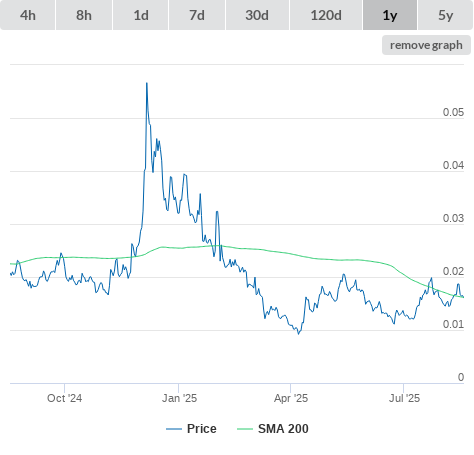The width and height of the screenshot is (474, 455).
Task: Click the active 1y range tab
Action: (x=390, y=15)
